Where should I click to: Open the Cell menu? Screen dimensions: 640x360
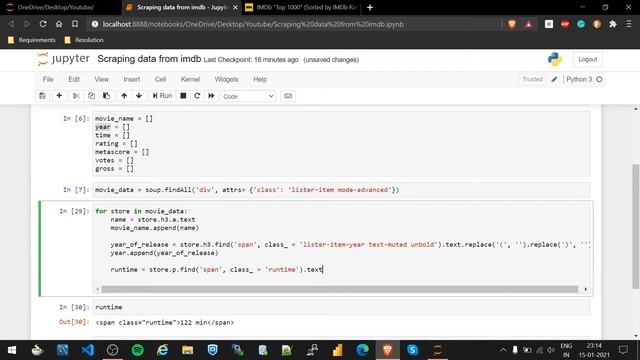tap(160, 79)
